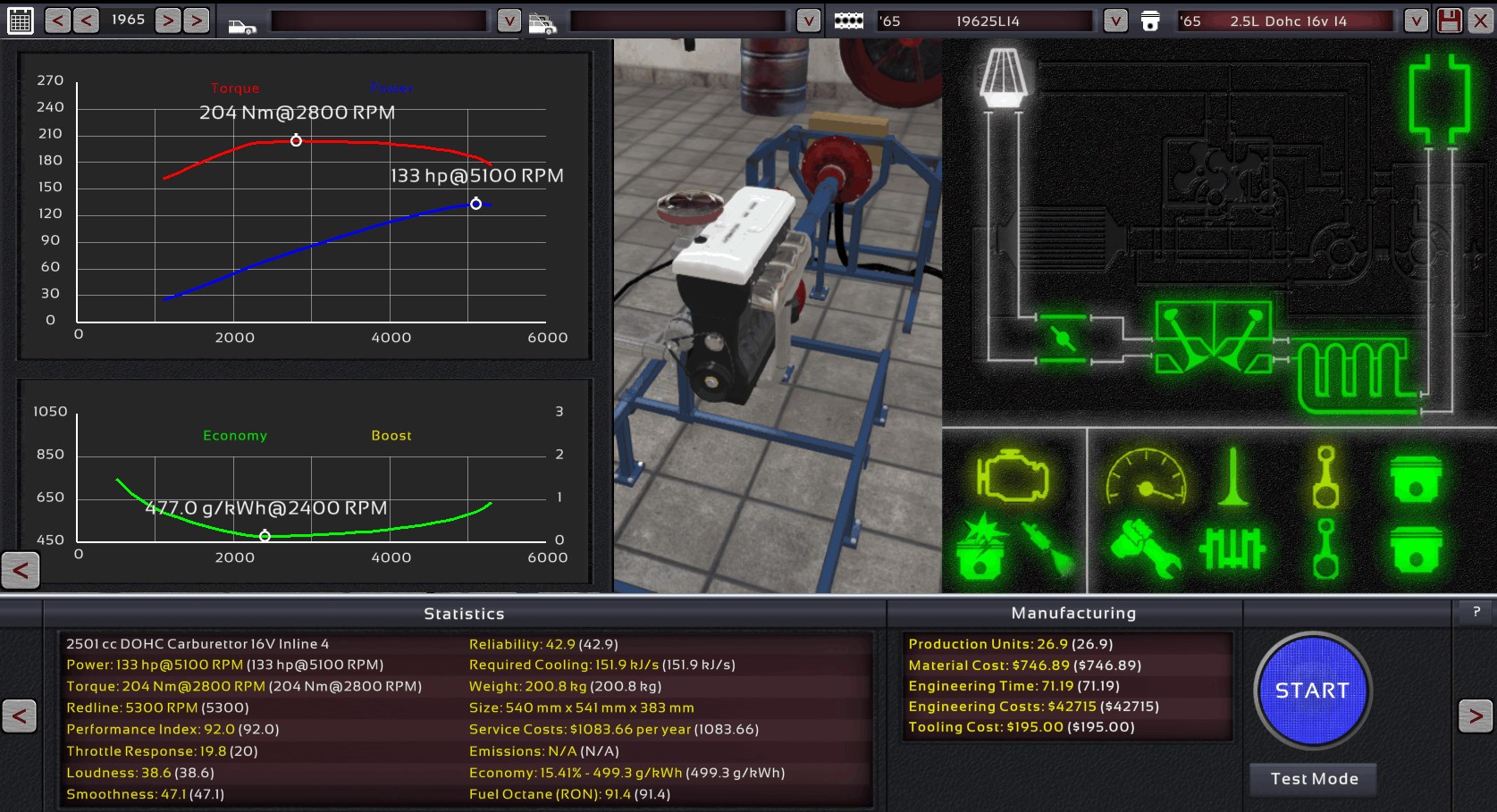Open the tachometer gauge icon
The image size is (1497, 812).
(1146, 476)
